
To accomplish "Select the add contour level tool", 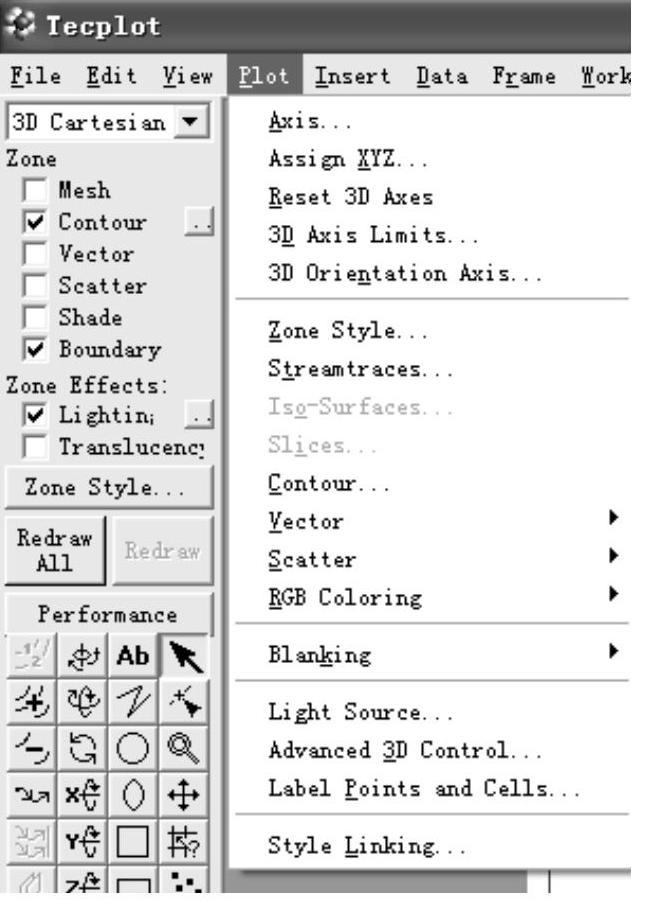I will click(30, 700).
